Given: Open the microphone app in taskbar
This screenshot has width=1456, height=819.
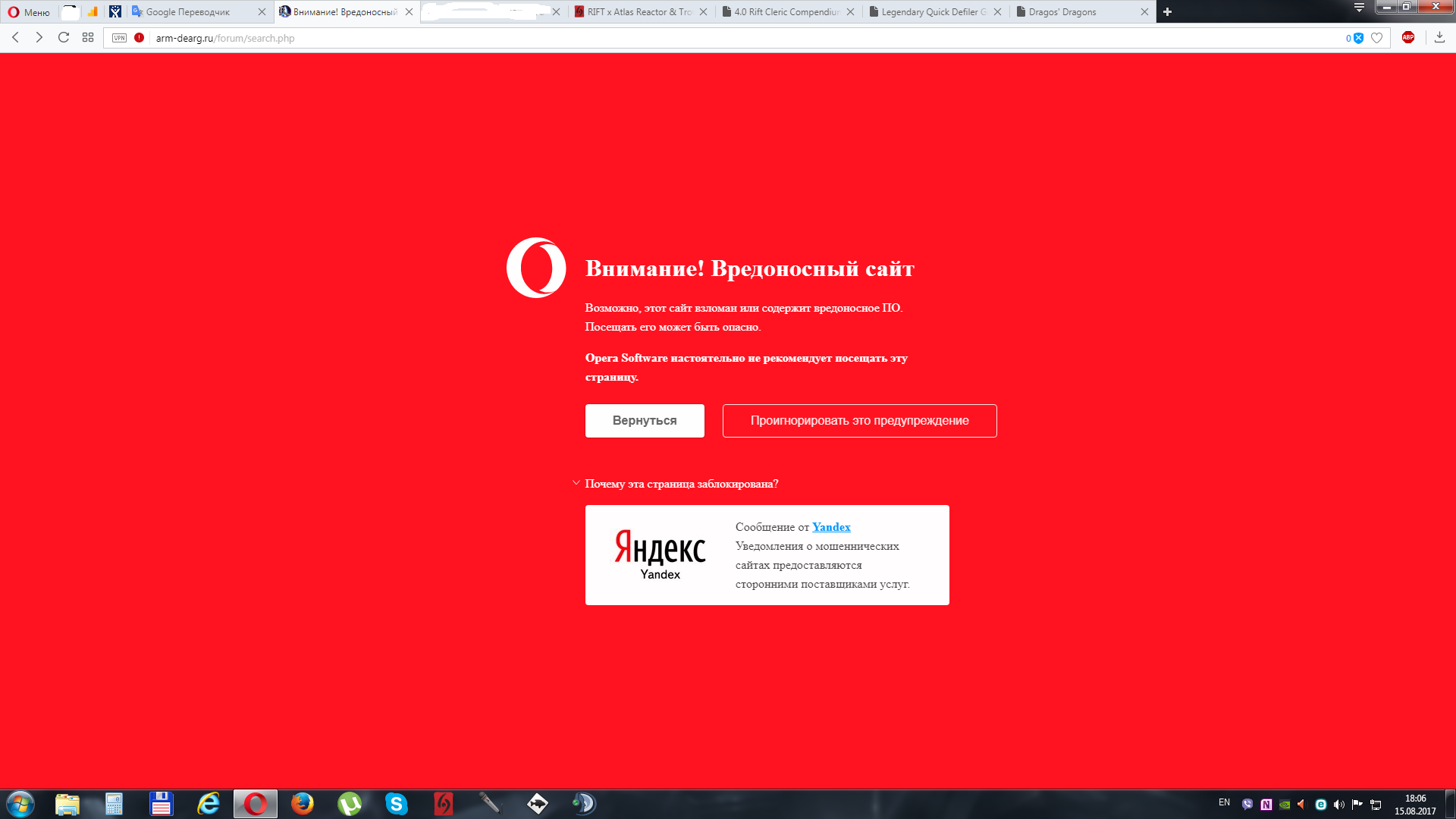Looking at the screenshot, I should coord(491,804).
